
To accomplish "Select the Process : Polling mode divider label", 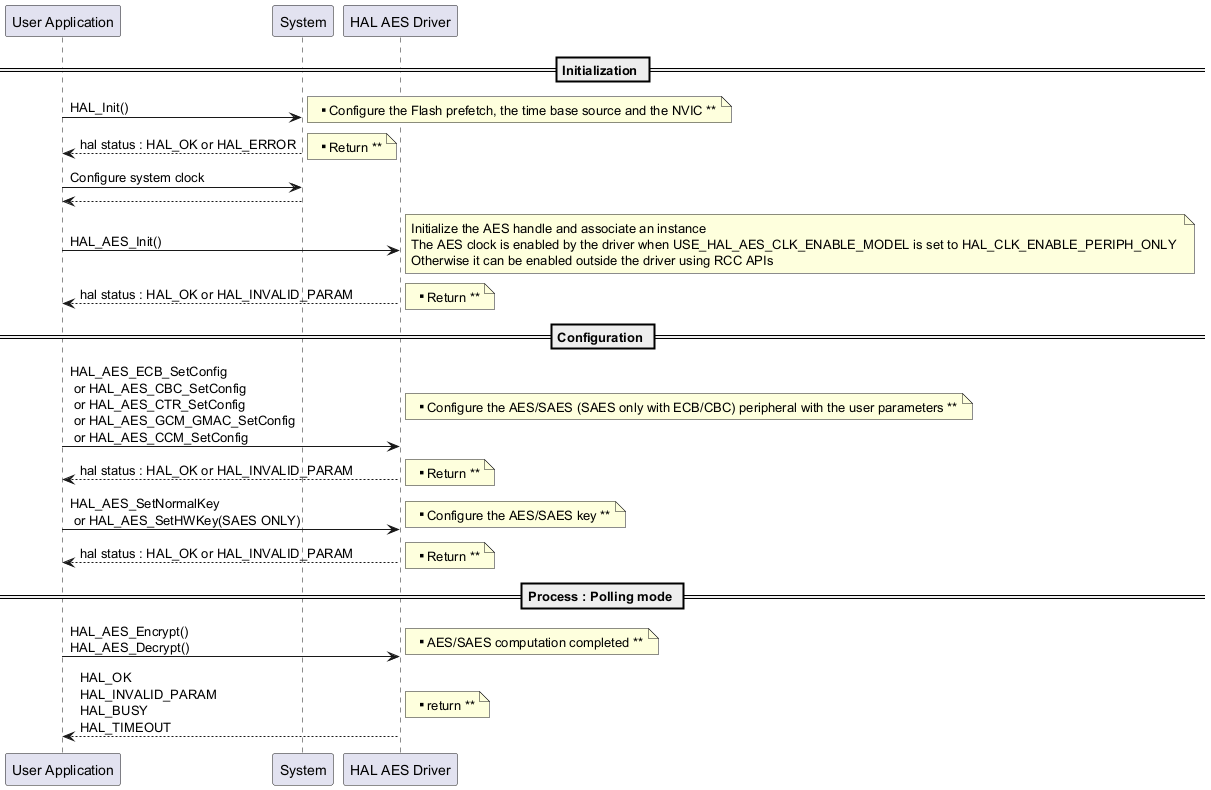I will 603,596.
